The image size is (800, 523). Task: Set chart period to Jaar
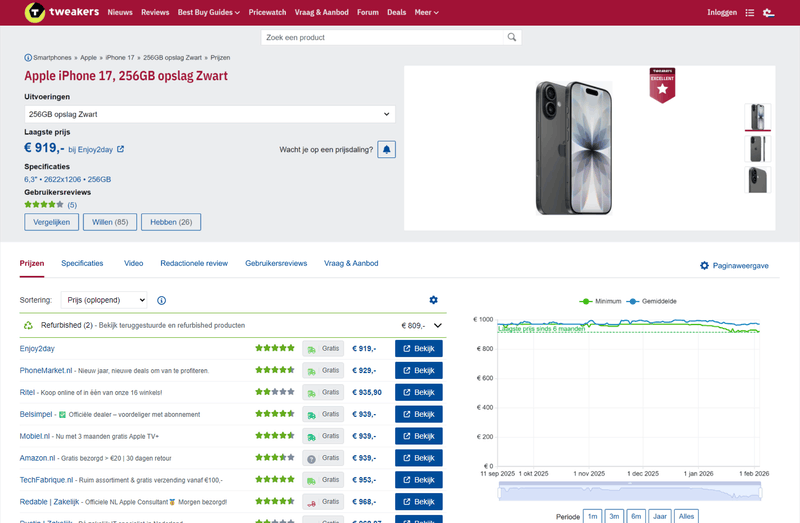click(660, 516)
